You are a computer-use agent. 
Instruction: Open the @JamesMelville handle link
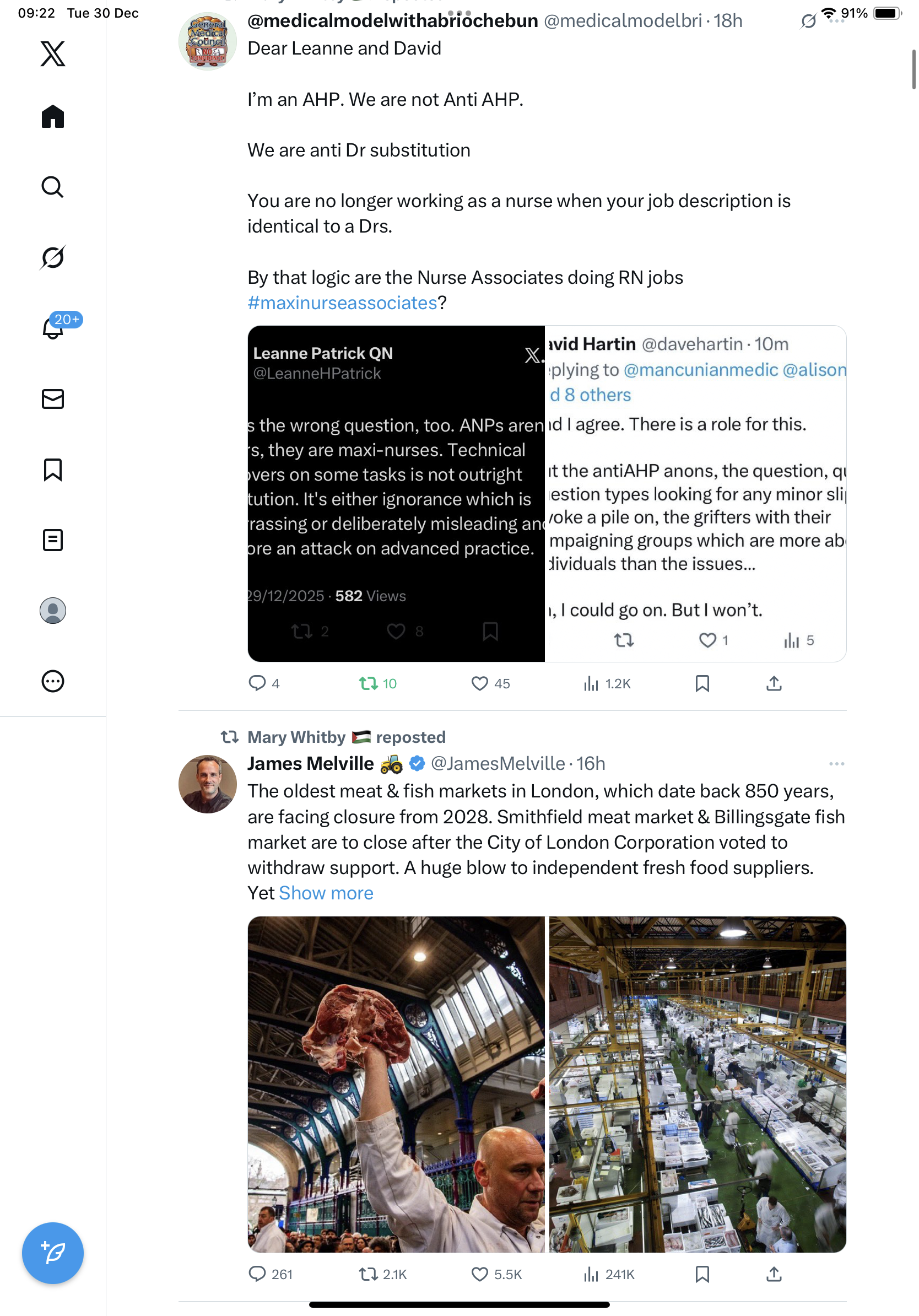pyautogui.click(x=498, y=763)
